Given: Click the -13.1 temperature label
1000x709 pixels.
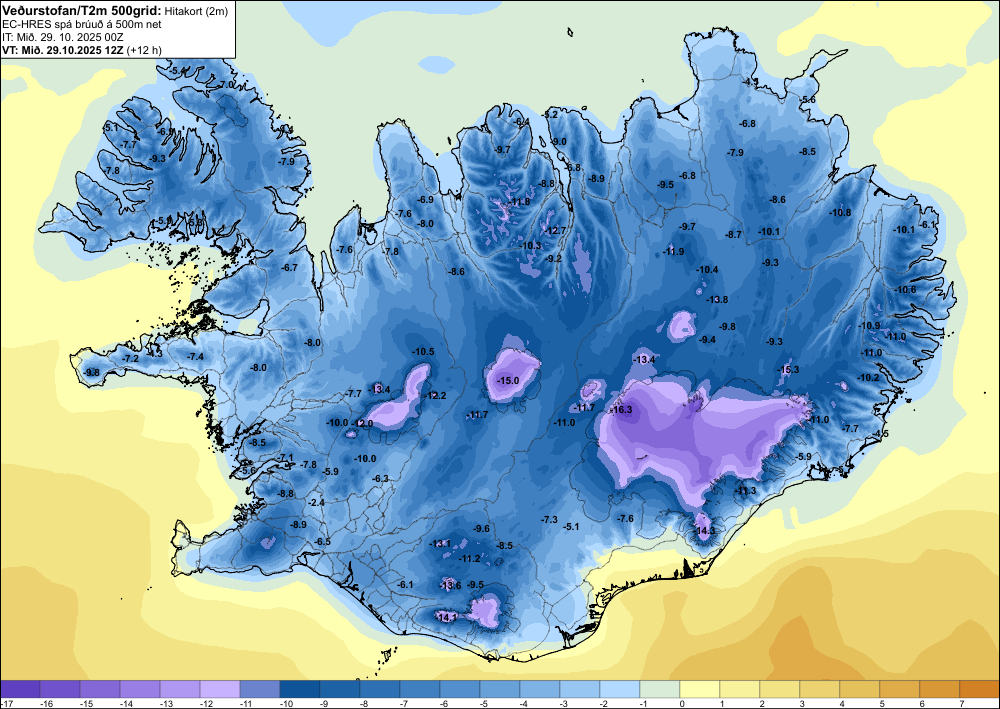Looking at the screenshot, I should pos(440,543).
